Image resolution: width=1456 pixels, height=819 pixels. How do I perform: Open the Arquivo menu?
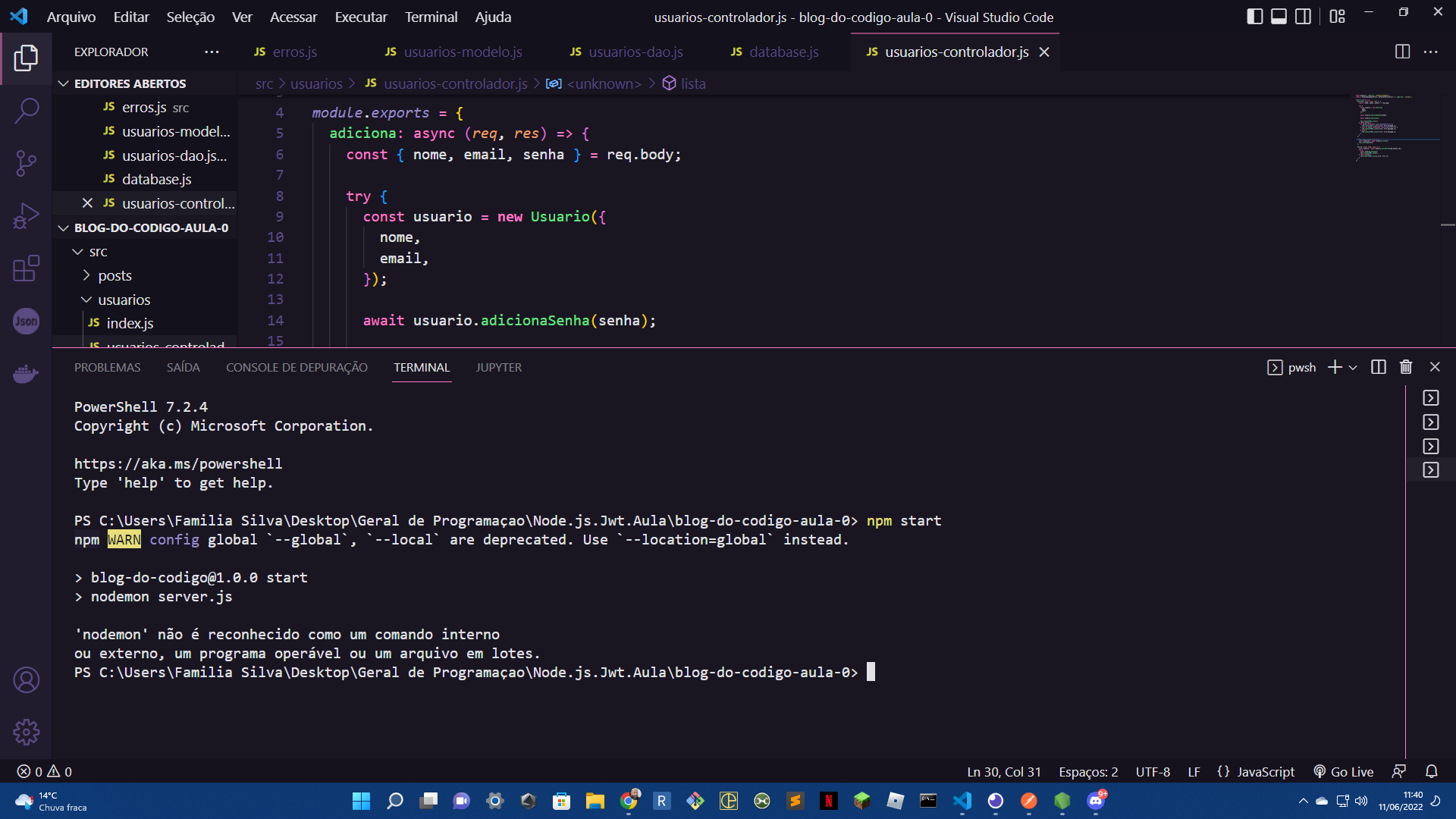(x=71, y=17)
